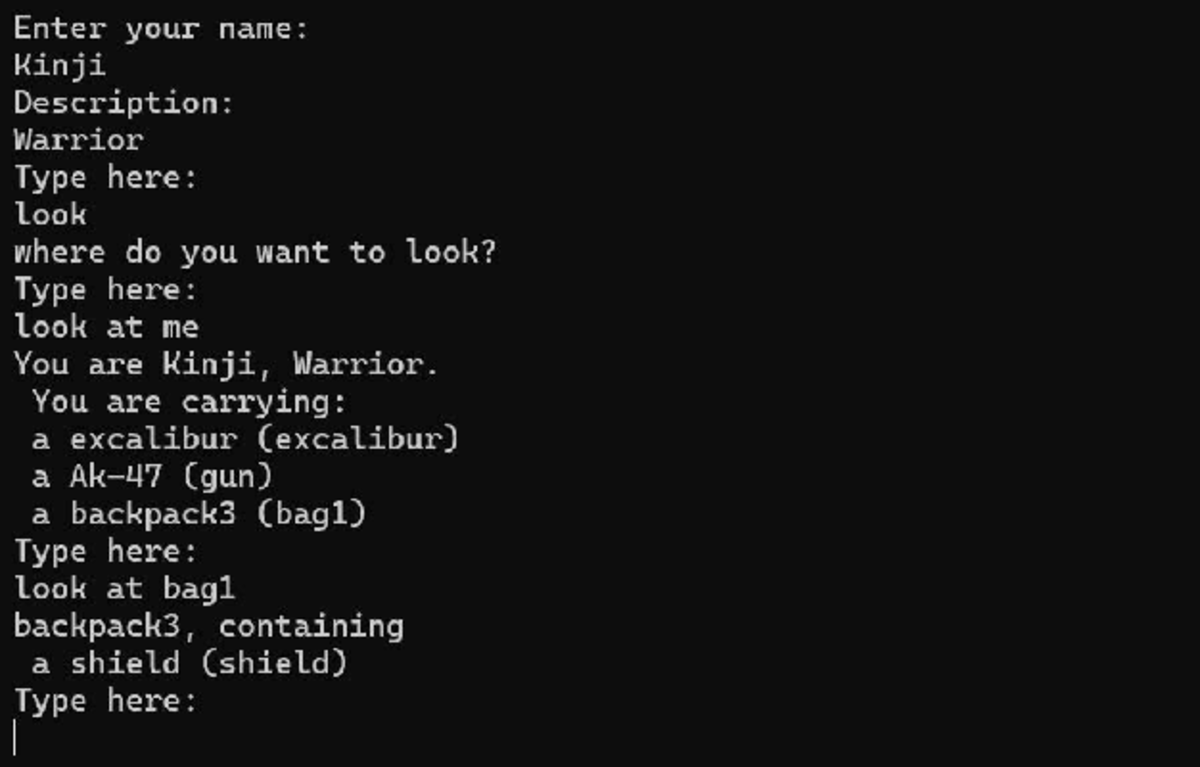The image size is (1200, 767).
Task: Click the single-word 'look' command line
Action: point(51,215)
